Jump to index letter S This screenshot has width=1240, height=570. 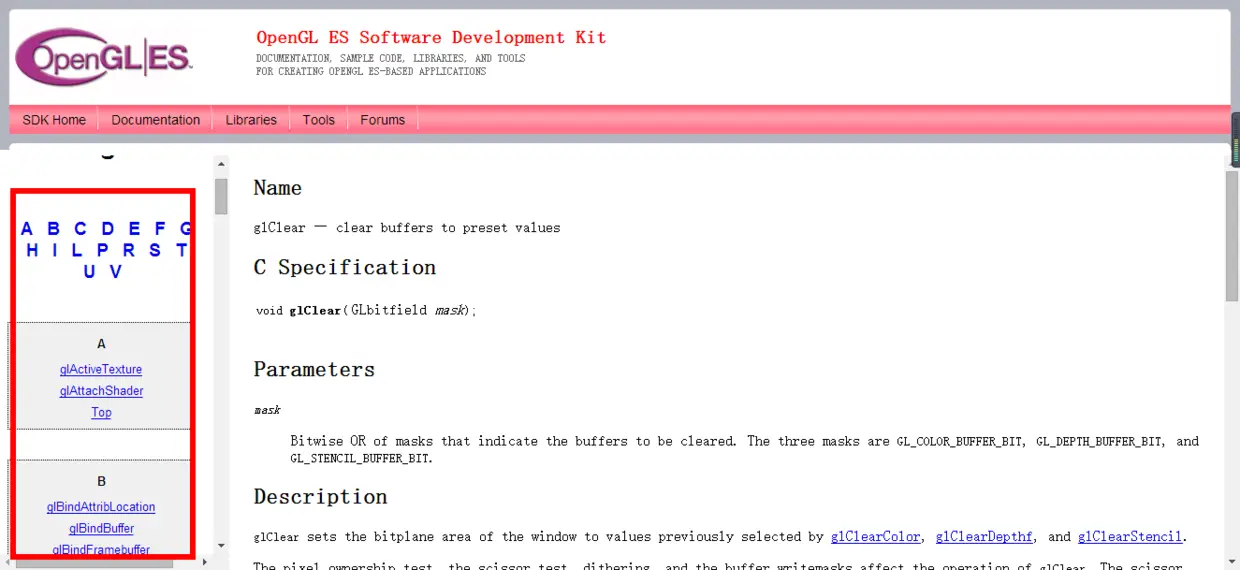[x=155, y=250]
